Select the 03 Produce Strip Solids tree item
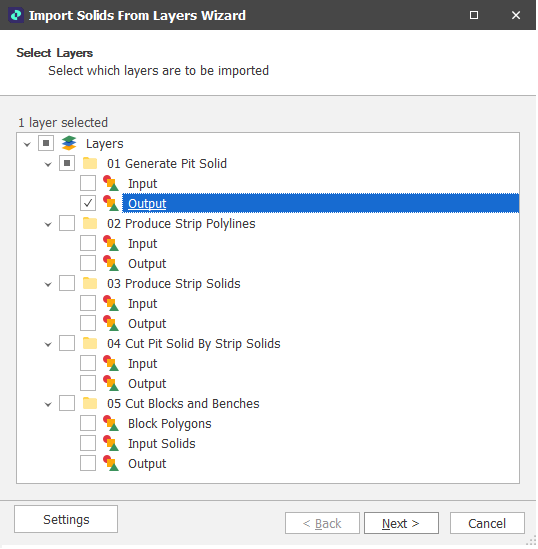 174,284
